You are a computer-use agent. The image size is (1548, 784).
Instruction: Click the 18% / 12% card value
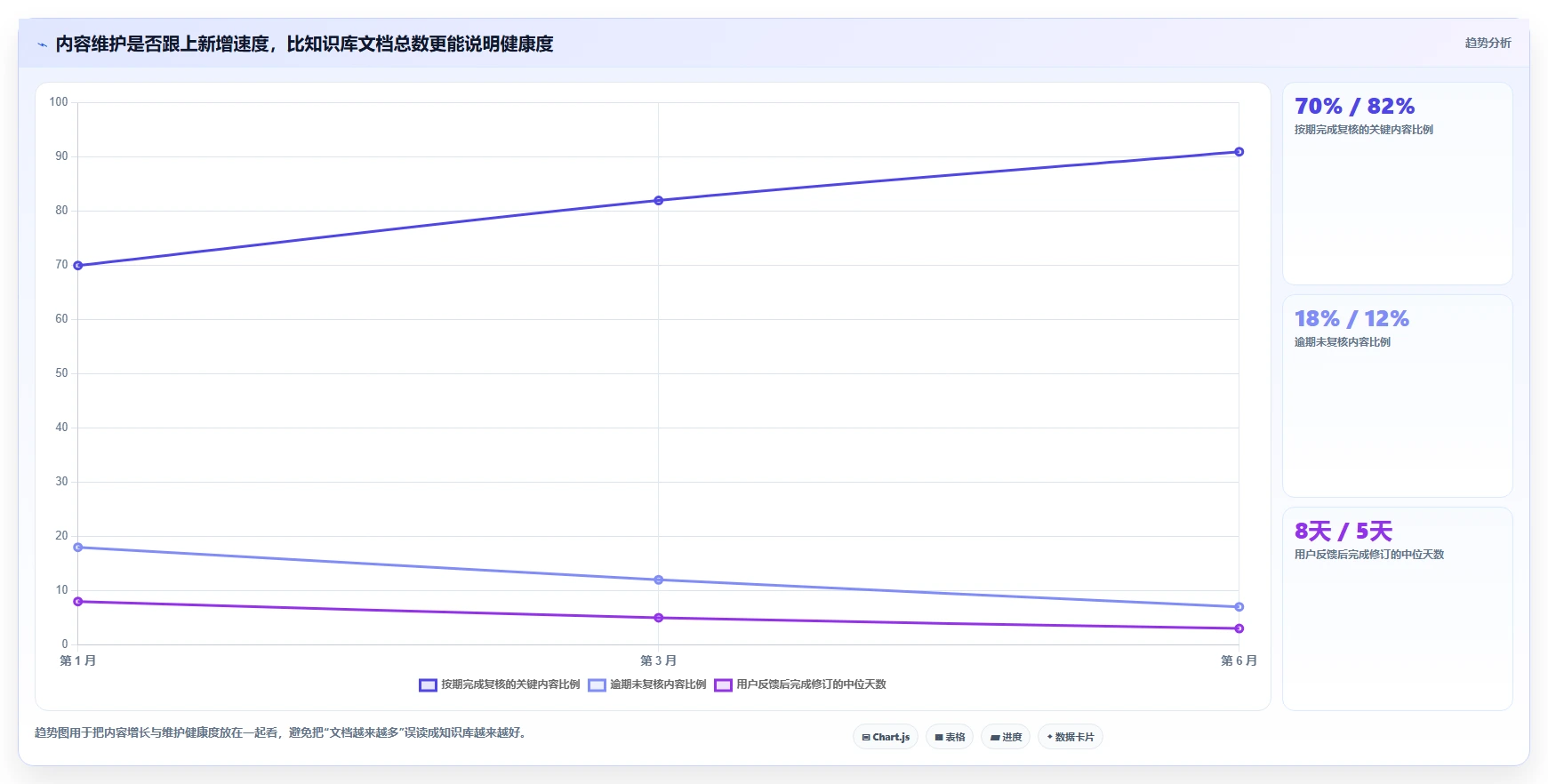[x=1351, y=319]
